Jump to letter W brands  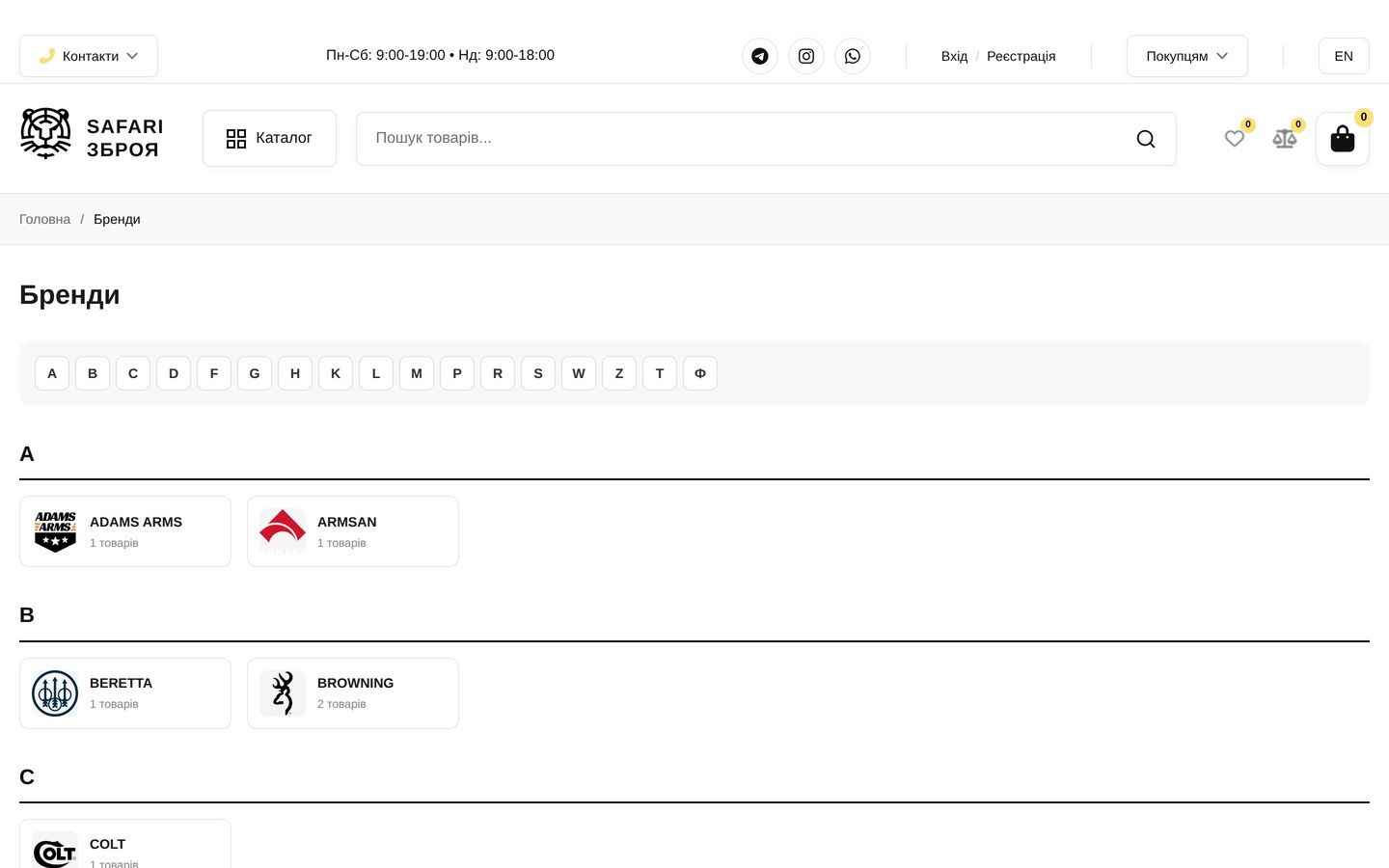tap(579, 373)
